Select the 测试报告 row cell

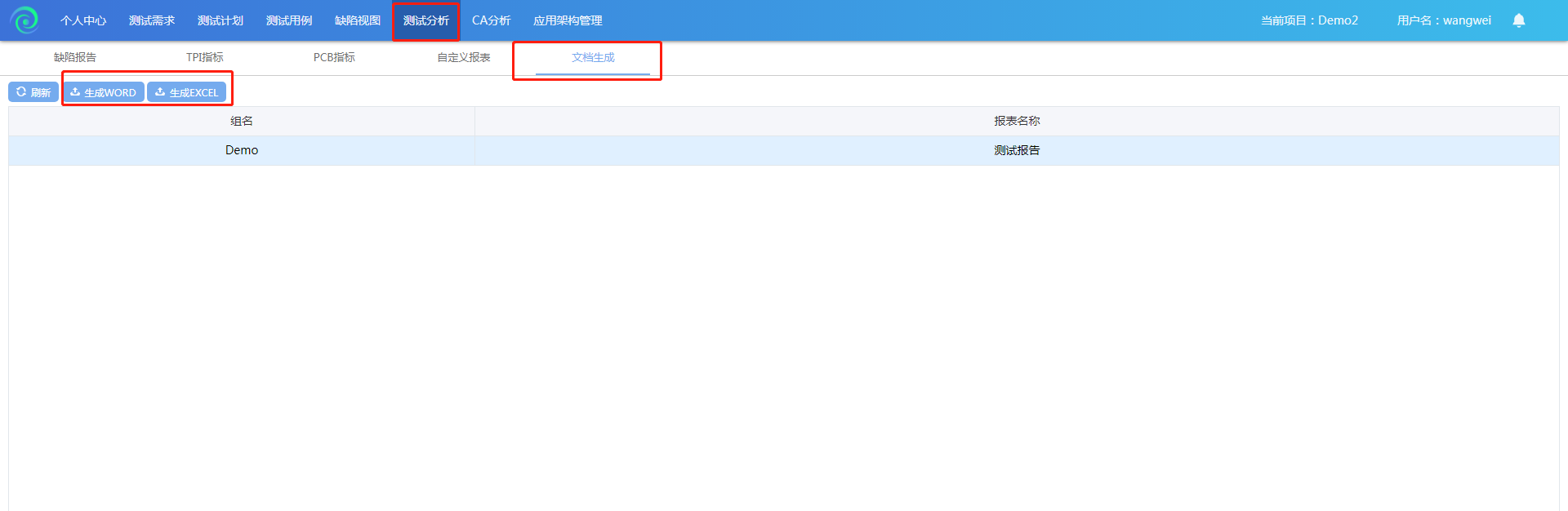[1017, 150]
